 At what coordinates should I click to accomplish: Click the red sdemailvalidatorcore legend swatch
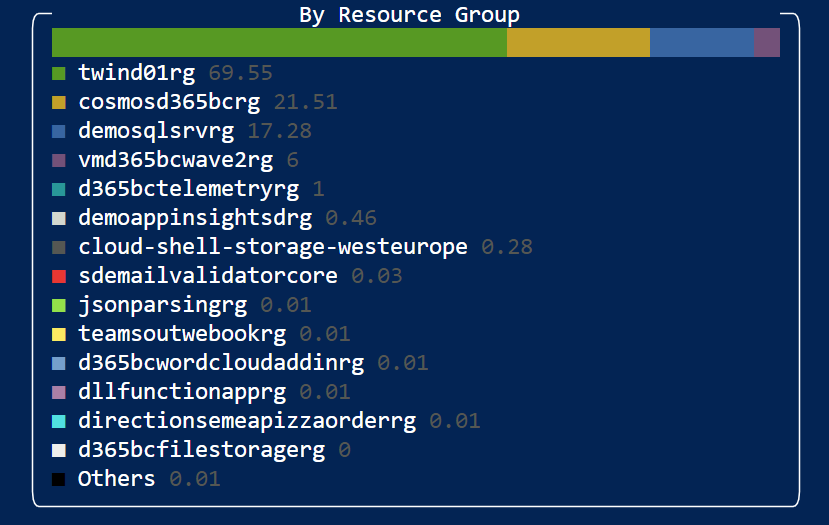point(59,276)
